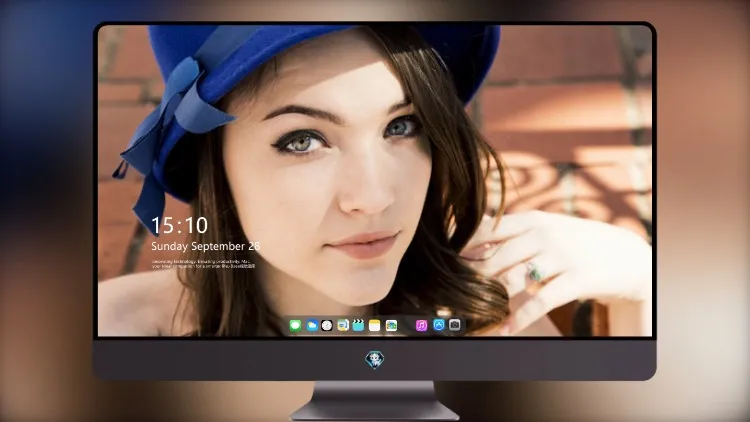Launch the teal clapperboard video app
Screen dimensions: 750x422
pos(358,325)
